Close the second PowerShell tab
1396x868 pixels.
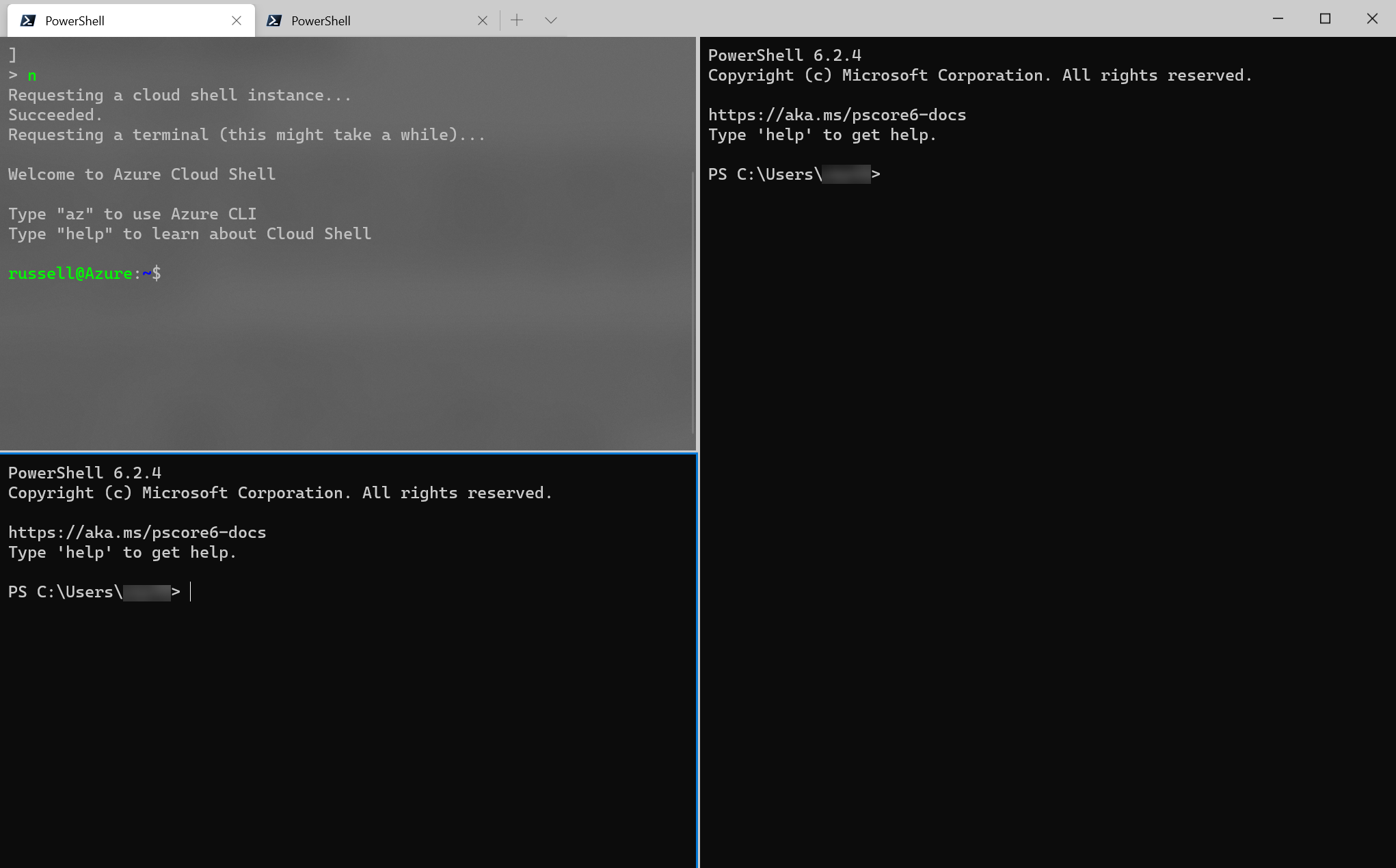point(483,21)
